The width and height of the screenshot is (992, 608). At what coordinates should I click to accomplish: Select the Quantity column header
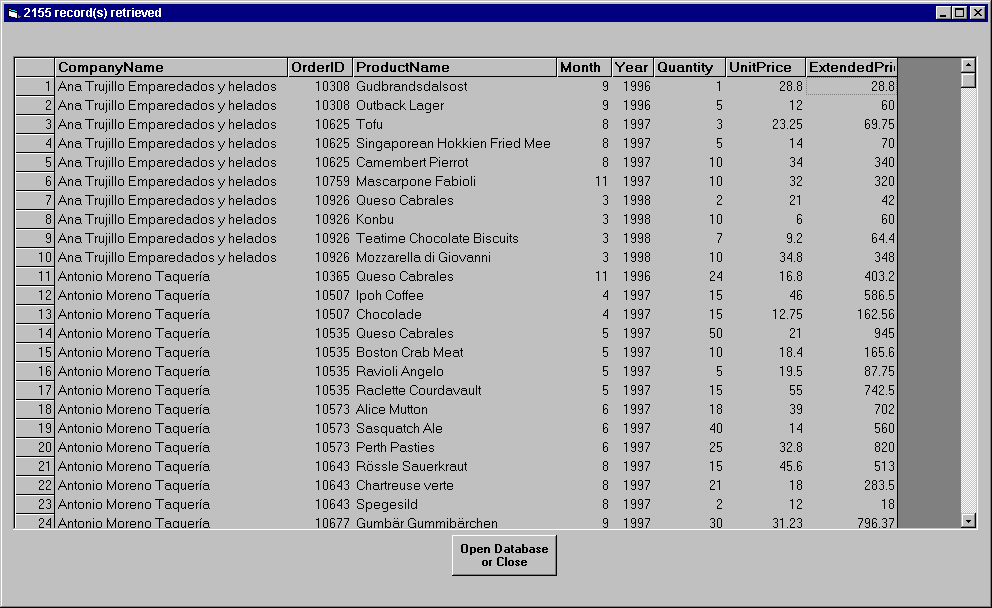690,67
